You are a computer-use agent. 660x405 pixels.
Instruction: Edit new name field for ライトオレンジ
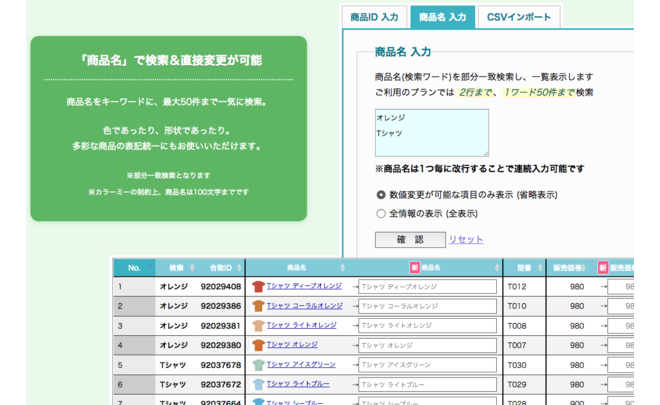click(427, 325)
